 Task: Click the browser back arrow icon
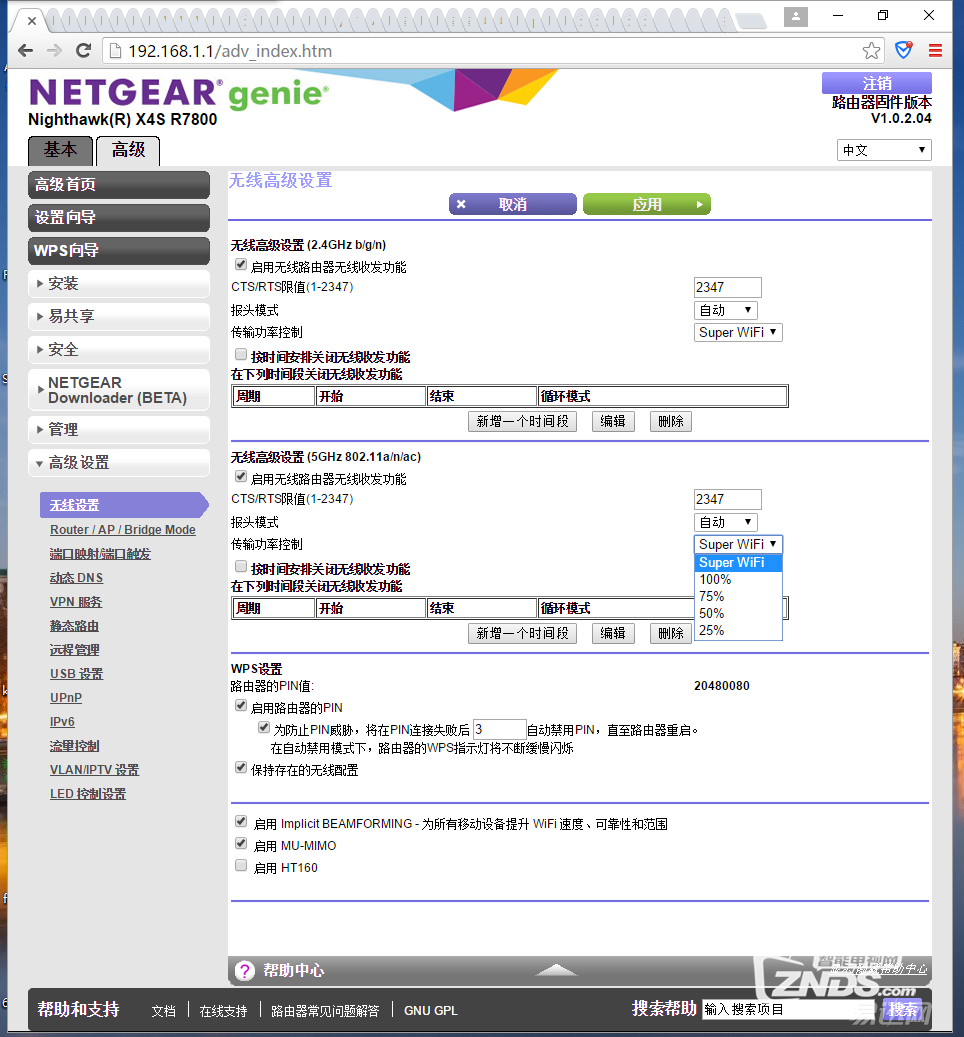26,51
